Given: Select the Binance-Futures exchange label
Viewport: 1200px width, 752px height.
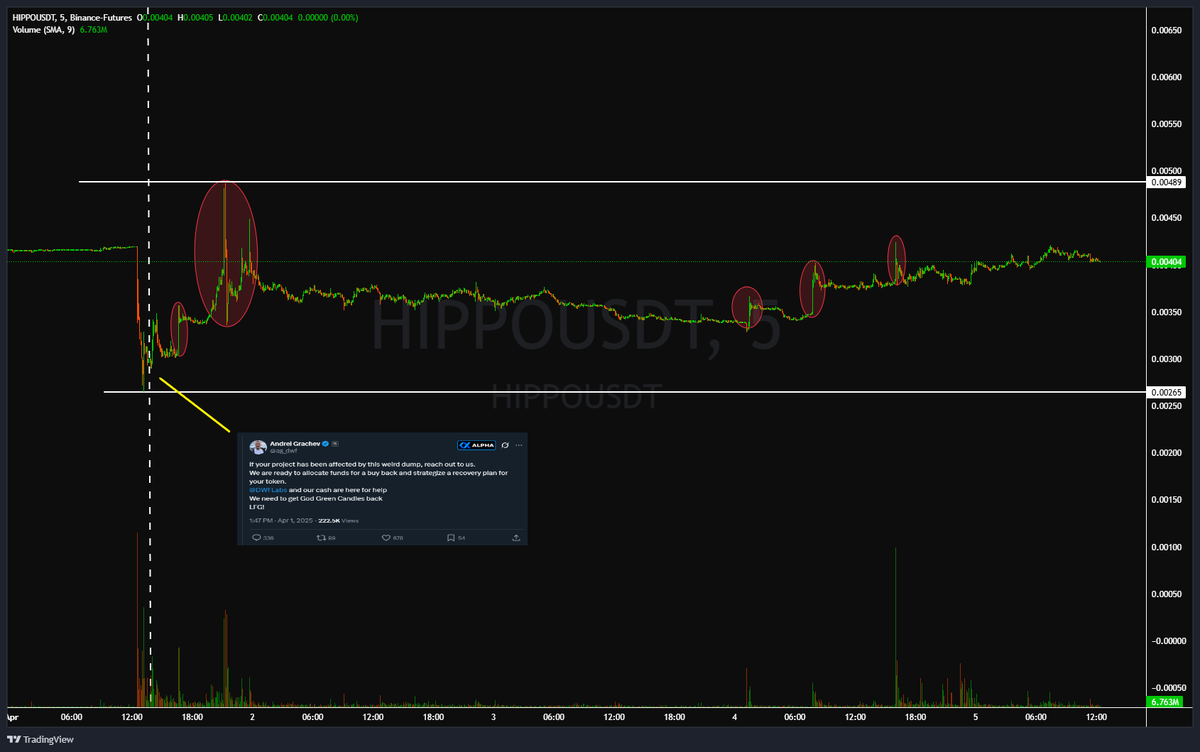Looking at the screenshot, I should click(100, 17).
